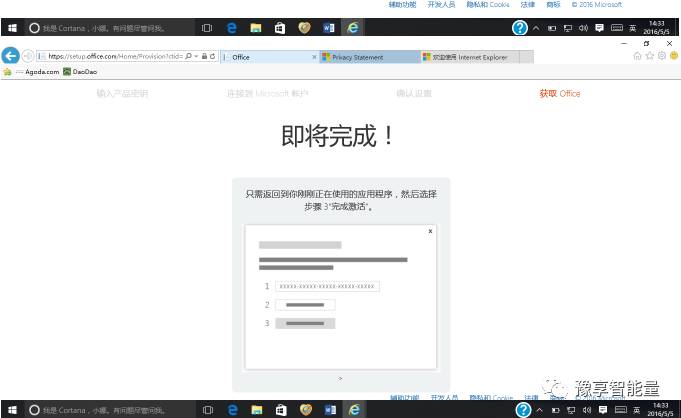Click Cortana search box on upper taskbar

coord(109,28)
